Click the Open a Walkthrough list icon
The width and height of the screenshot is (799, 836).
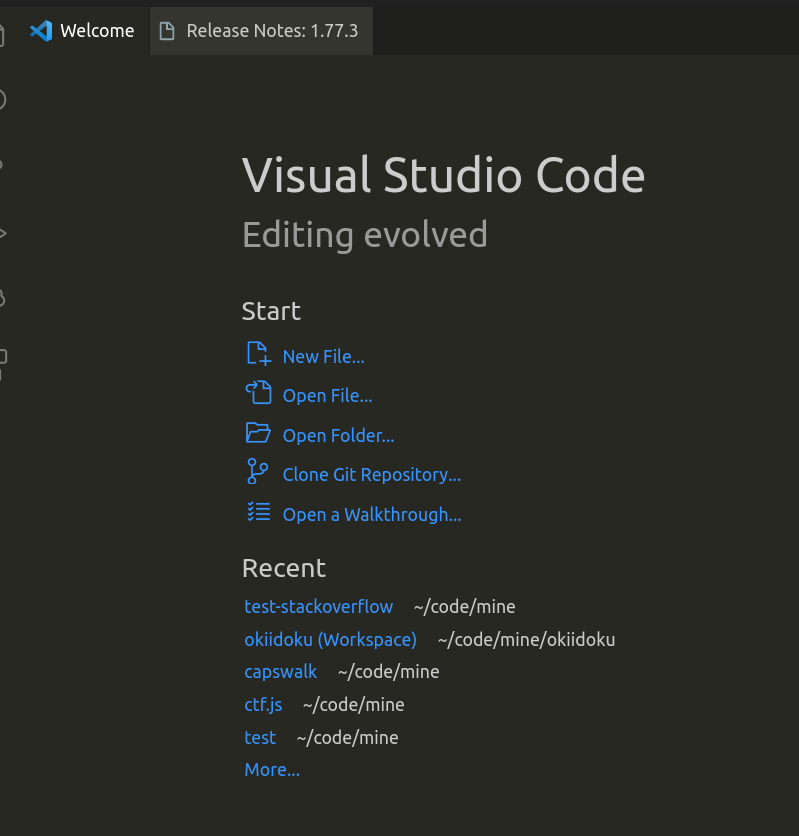click(258, 512)
